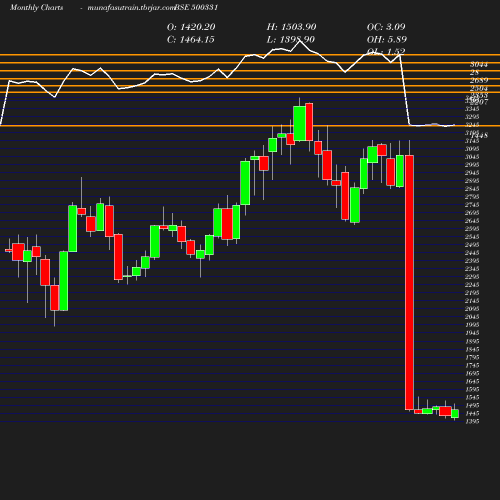Click the "Monthly Charts" title text
The height and width of the screenshot is (500, 500).
(x=37, y=7)
